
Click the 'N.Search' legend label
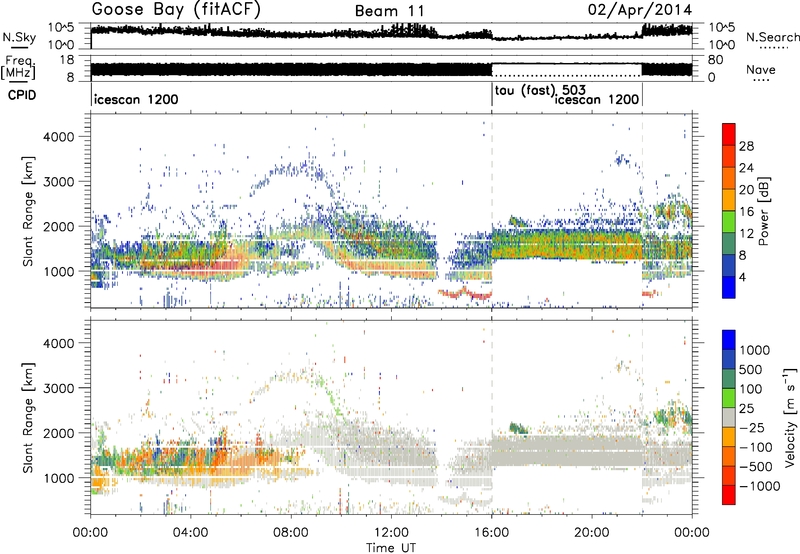(x=773, y=37)
